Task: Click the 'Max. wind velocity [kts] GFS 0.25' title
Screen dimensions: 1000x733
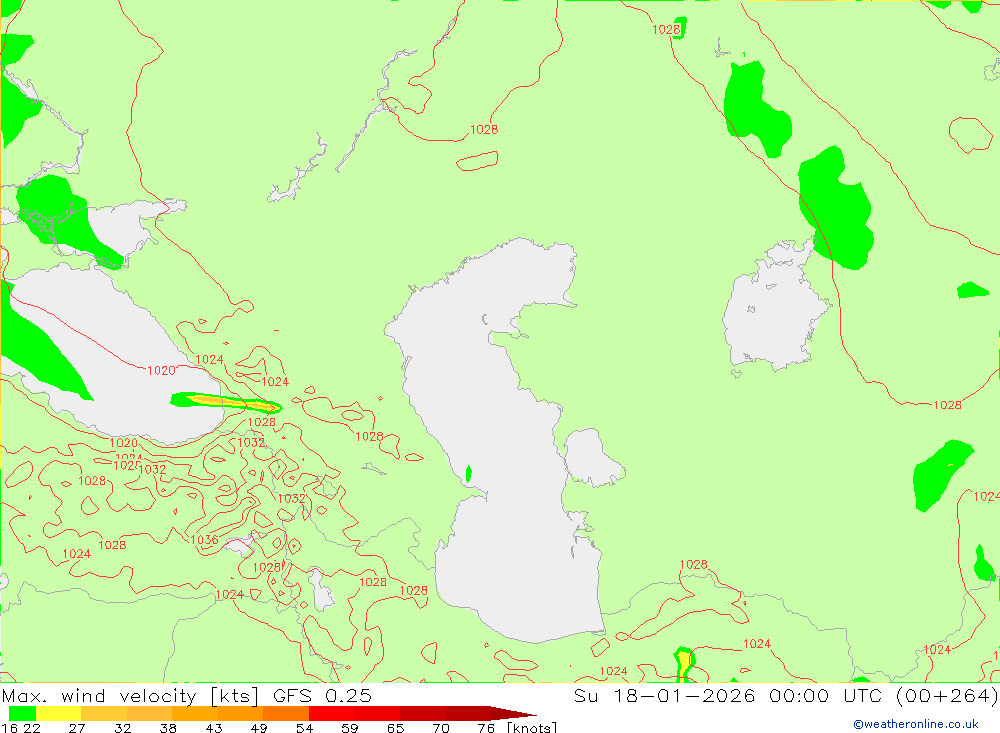Action: (186, 695)
